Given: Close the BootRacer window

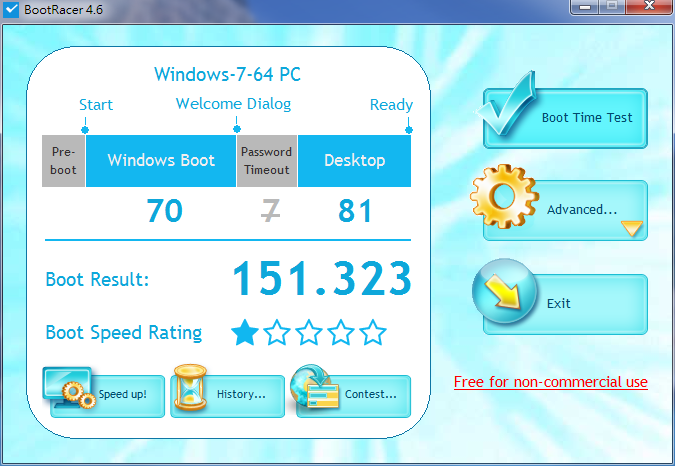Looking at the screenshot, I should 649,6.
